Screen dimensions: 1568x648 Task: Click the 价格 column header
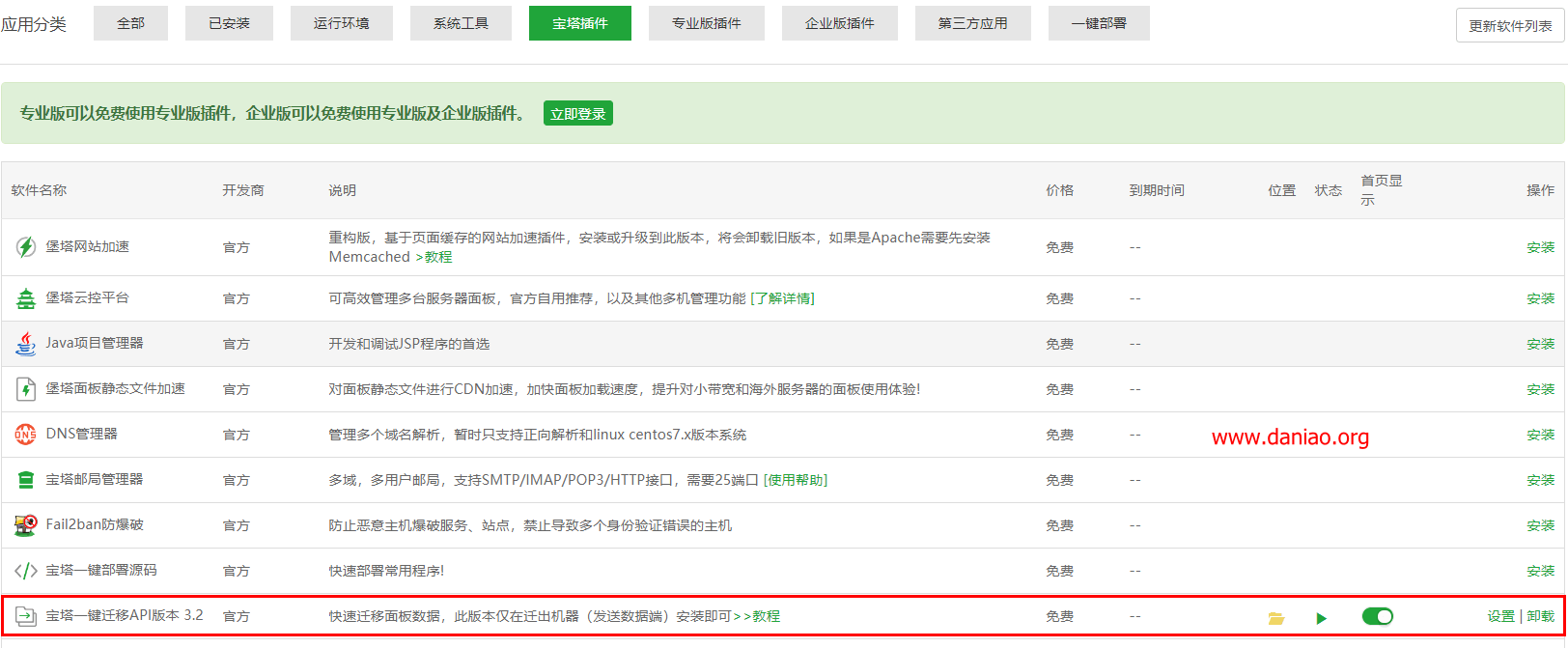[x=1060, y=190]
